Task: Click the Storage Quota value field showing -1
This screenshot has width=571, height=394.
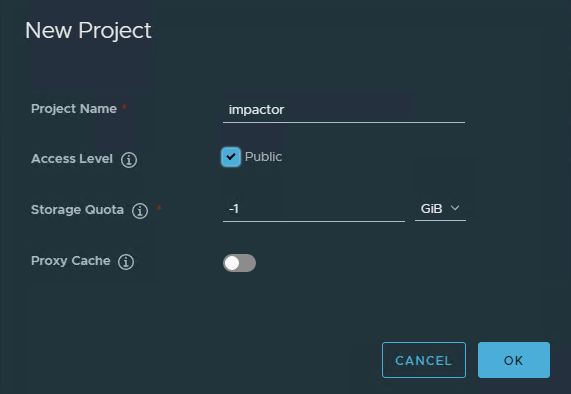Action: (314, 209)
